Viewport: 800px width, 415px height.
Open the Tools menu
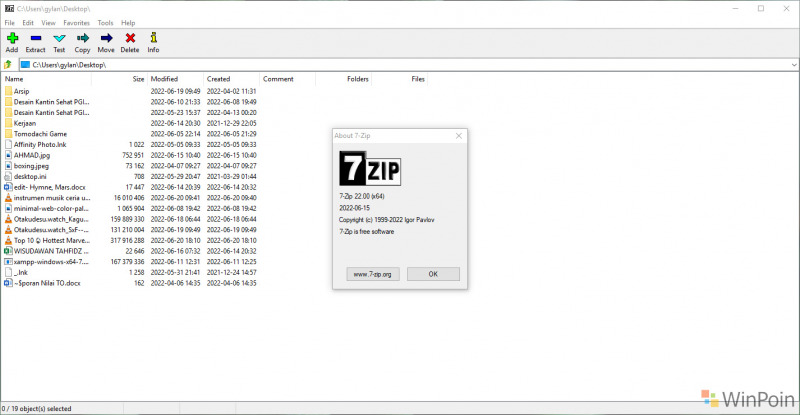[106, 23]
